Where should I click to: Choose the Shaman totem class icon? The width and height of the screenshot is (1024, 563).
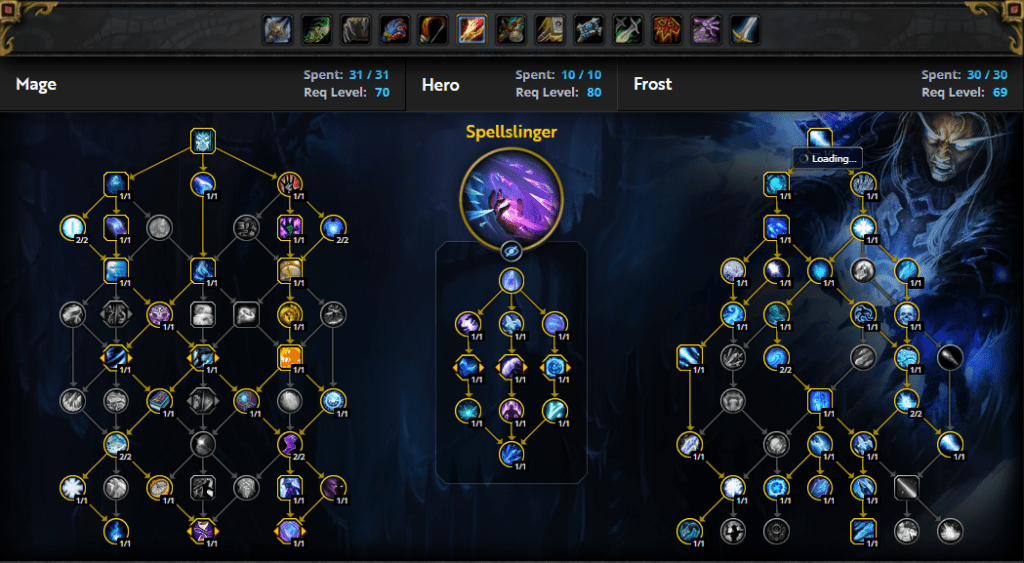tap(667, 30)
